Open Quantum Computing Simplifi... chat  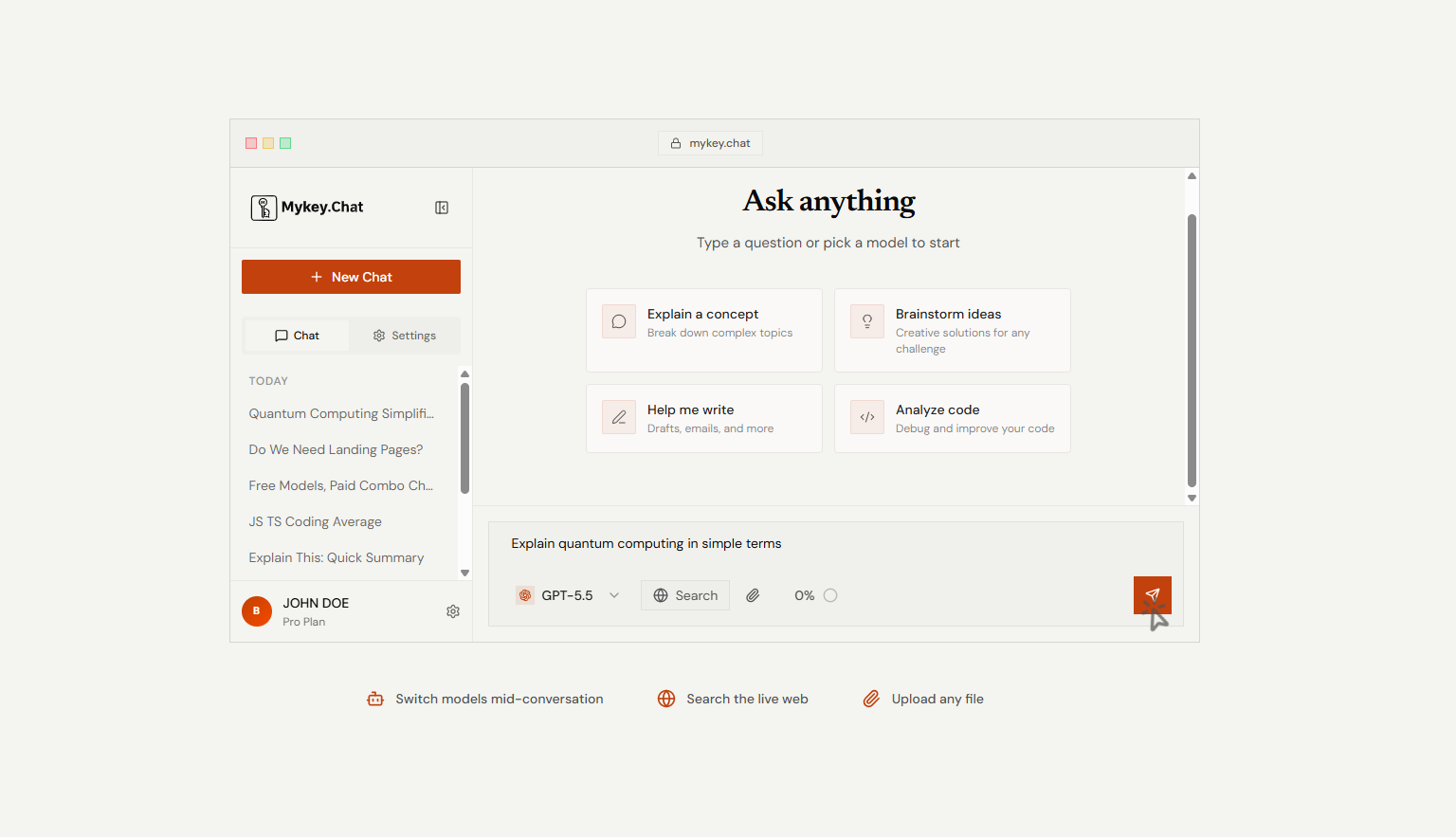341,413
